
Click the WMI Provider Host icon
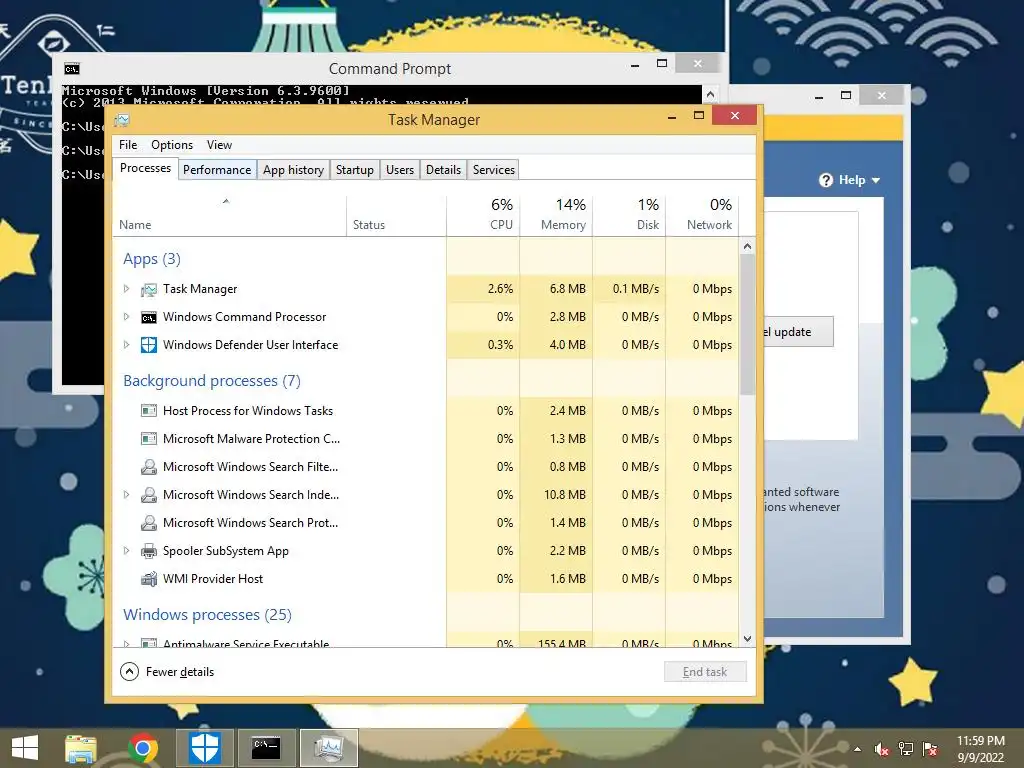pyautogui.click(x=149, y=579)
